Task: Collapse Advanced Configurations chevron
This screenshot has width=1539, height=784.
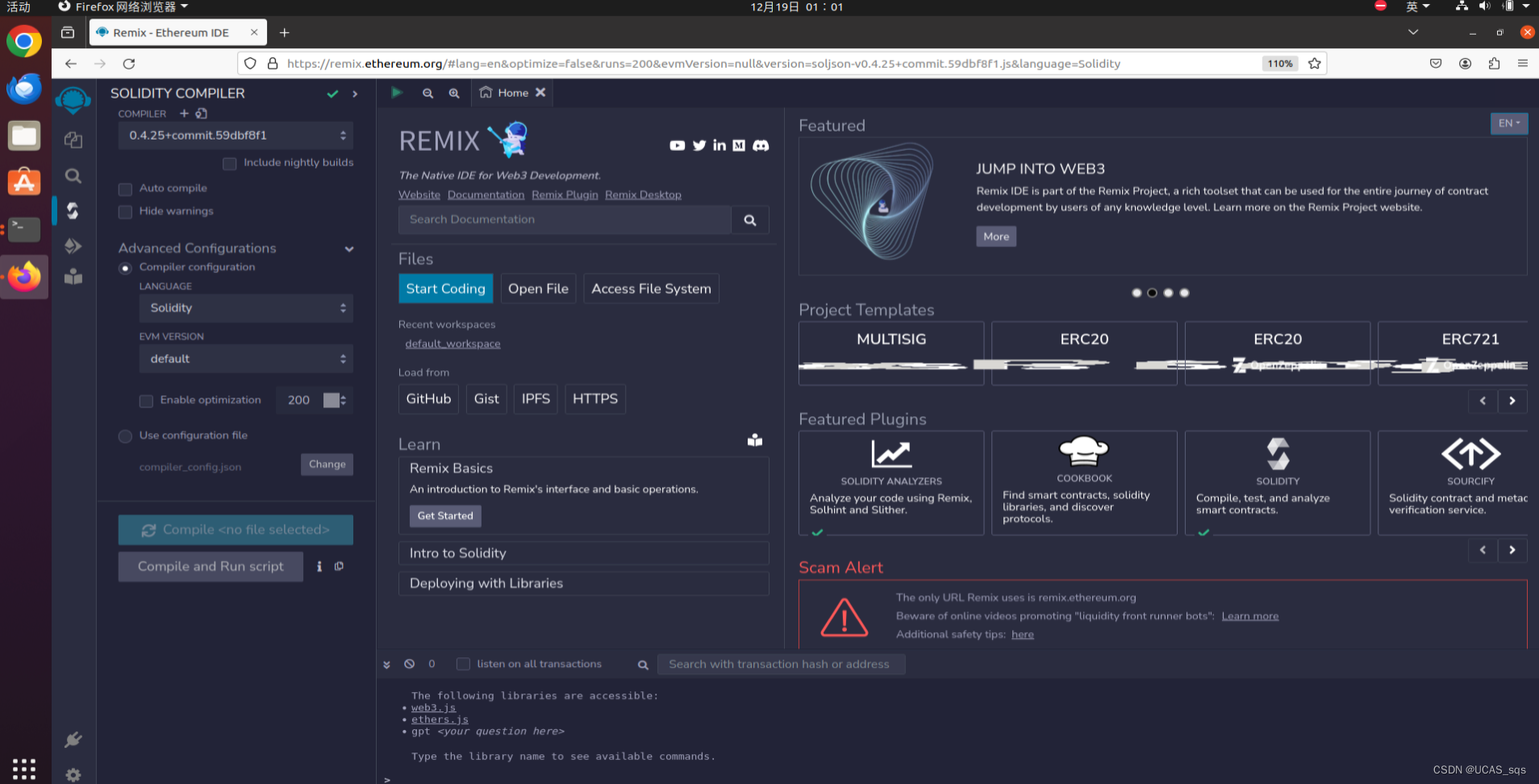Action: pyautogui.click(x=349, y=249)
